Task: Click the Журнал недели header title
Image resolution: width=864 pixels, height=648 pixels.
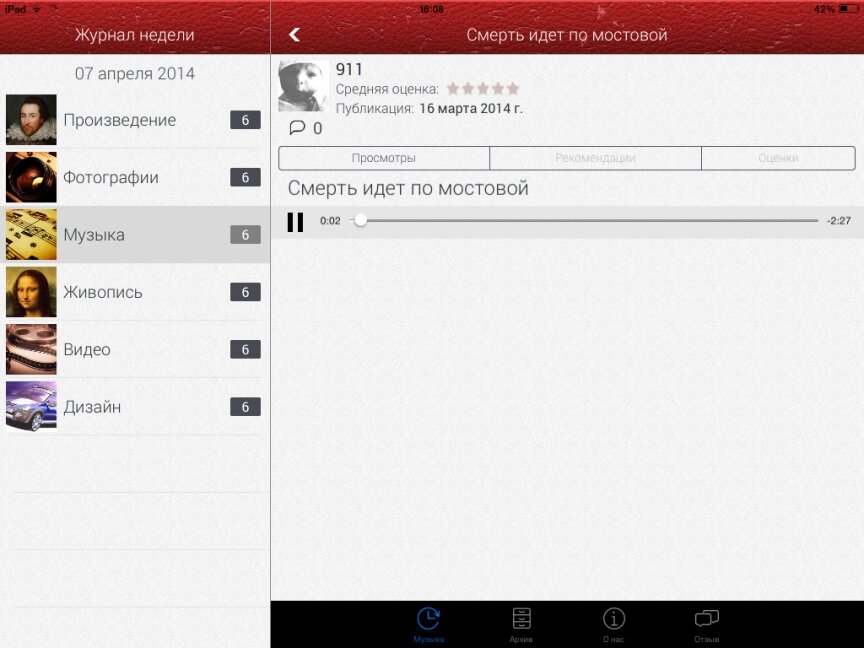Action: 135,35
